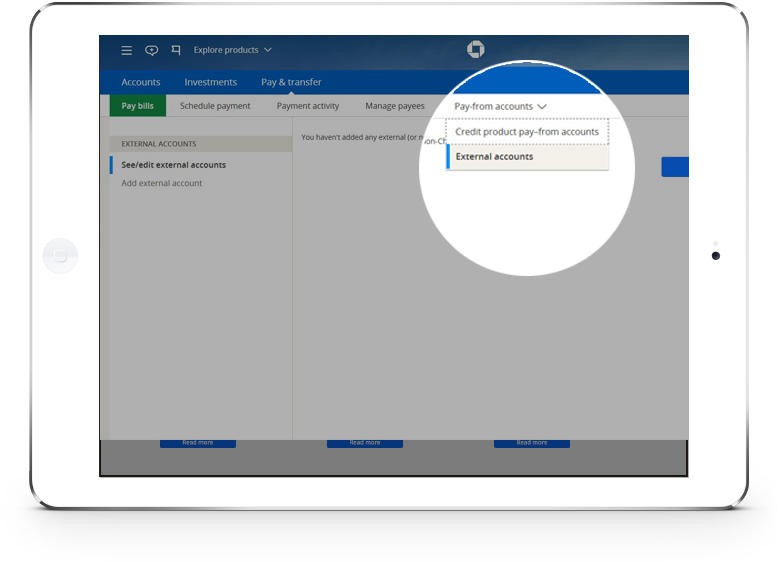Switch to the Accounts tab
Viewport: 782px width, 570px height.
click(141, 82)
